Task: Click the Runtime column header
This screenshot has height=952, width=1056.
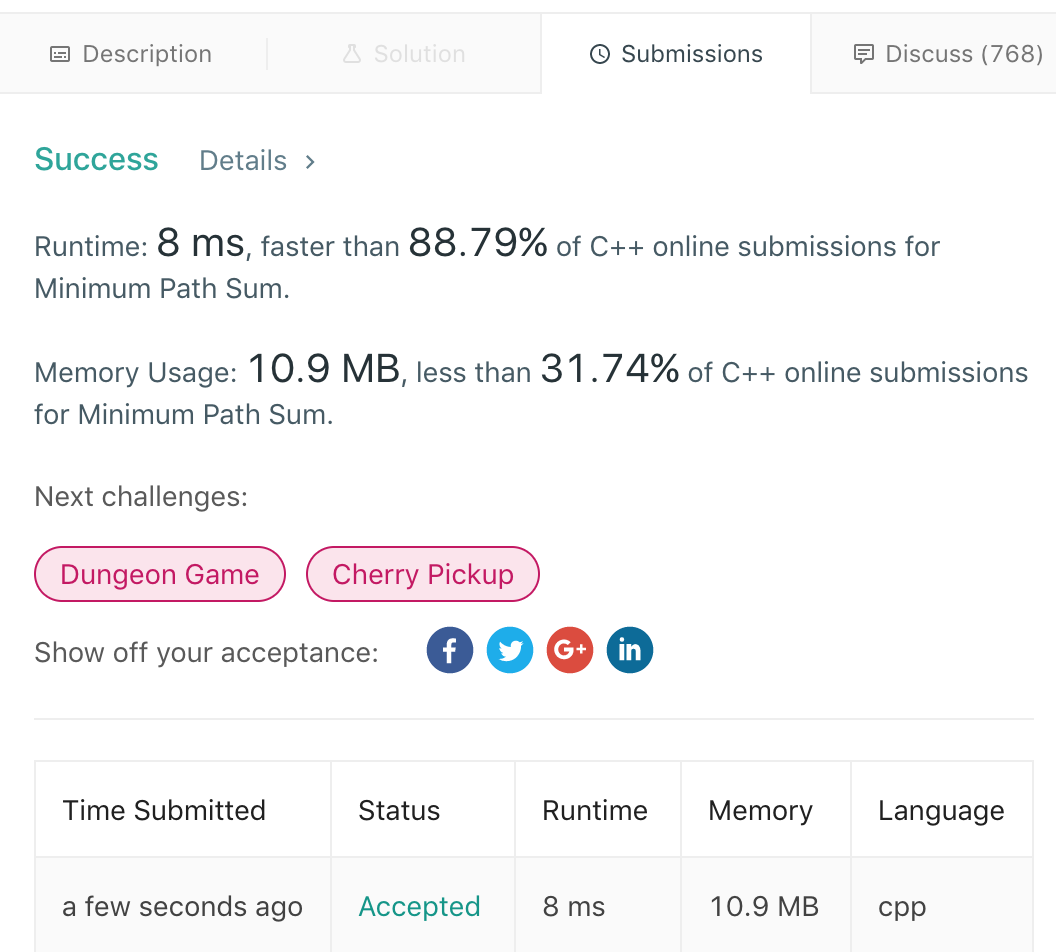Action: (595, 810)
